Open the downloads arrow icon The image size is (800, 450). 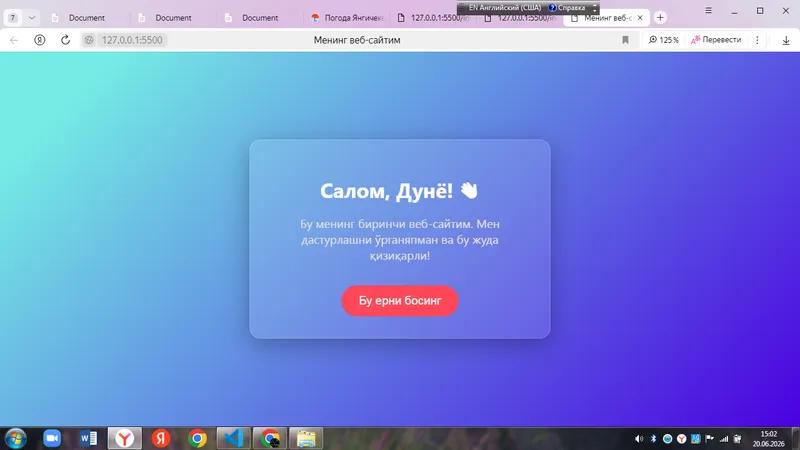786,40
